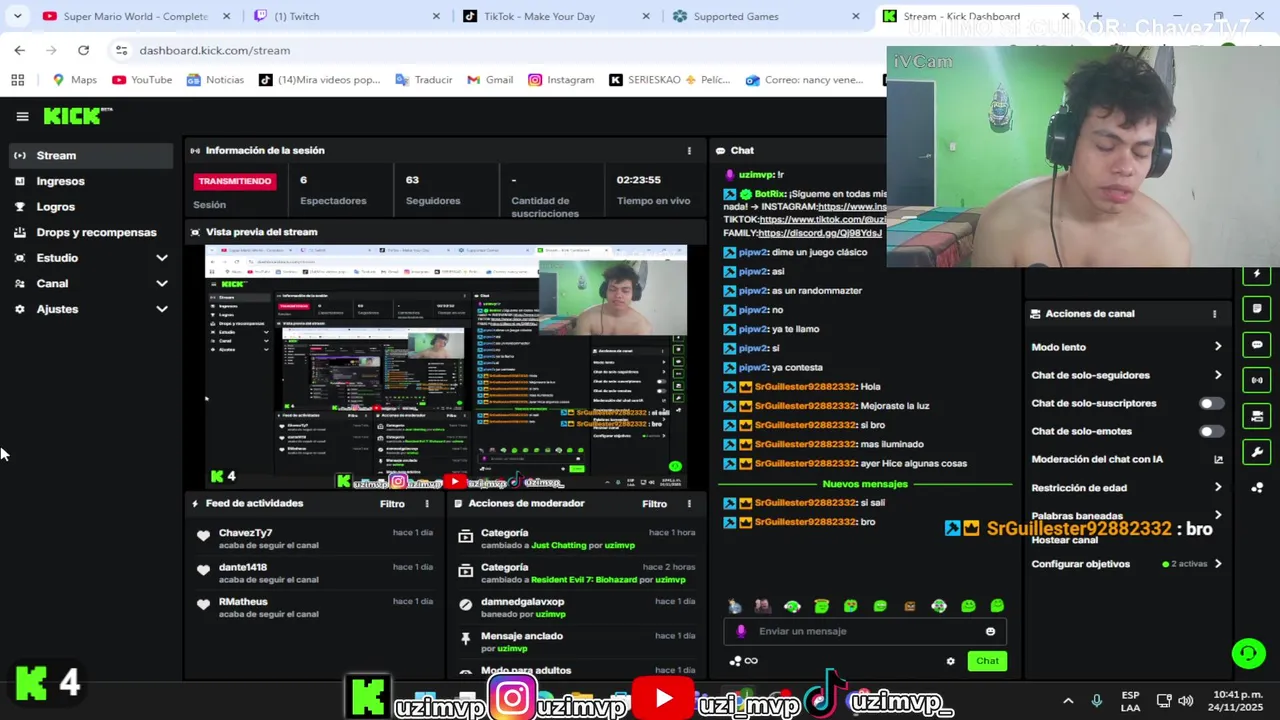Open the taskbar clock and date
The image size is (1280, 720).
click(x=1234, y=701)
